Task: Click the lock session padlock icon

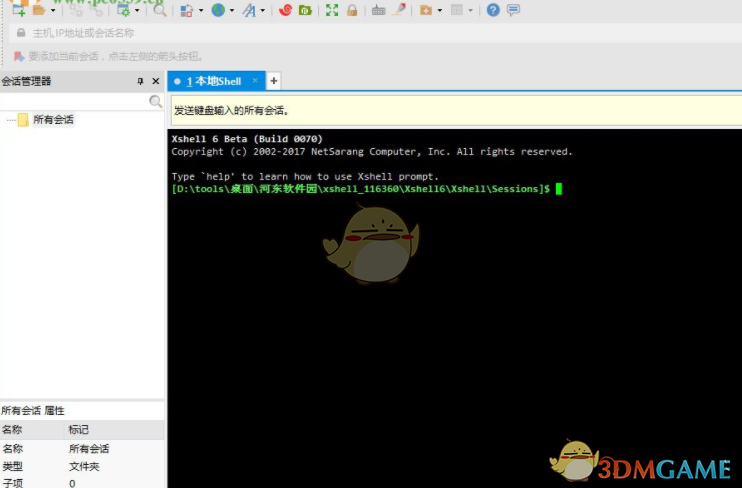Action: [352, 10]
